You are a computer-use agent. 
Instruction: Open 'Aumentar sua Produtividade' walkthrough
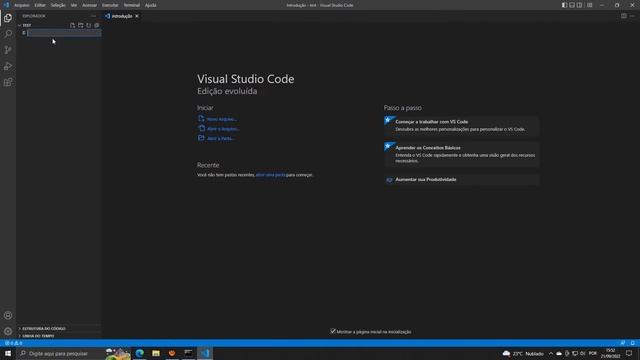click(461, 180)
